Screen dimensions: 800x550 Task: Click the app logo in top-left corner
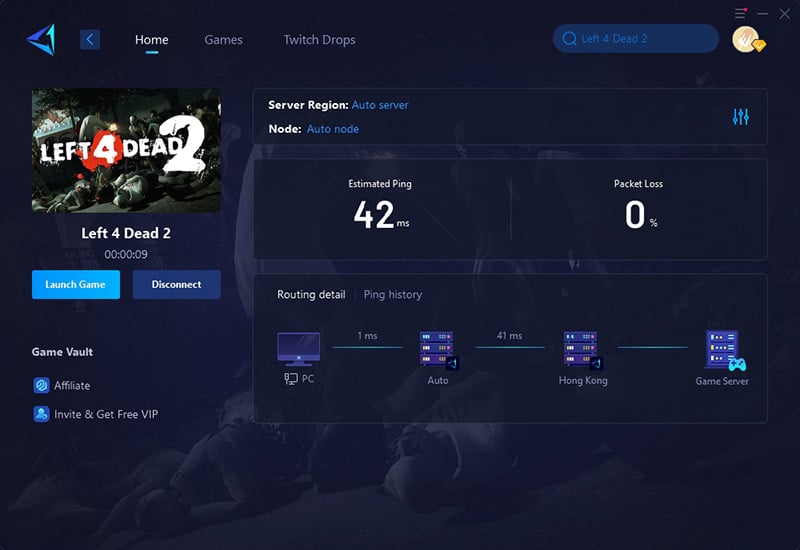click(41, 39)
